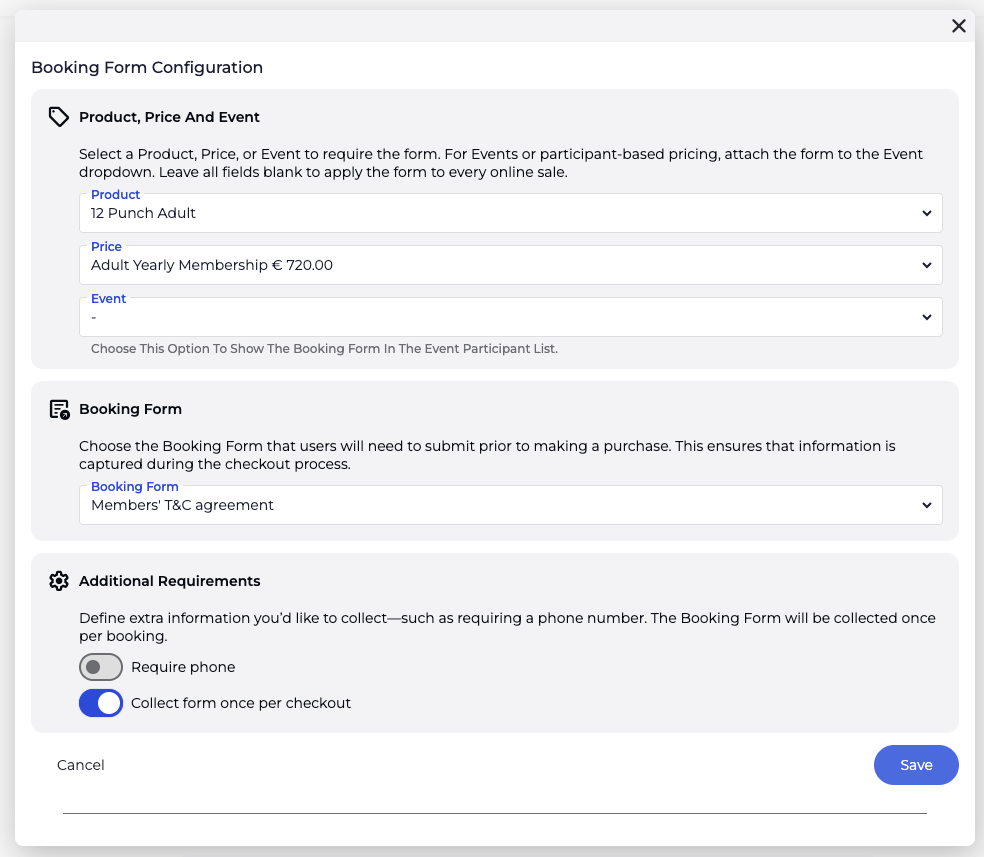Click the Require phone label text

[x=183, y=667]
